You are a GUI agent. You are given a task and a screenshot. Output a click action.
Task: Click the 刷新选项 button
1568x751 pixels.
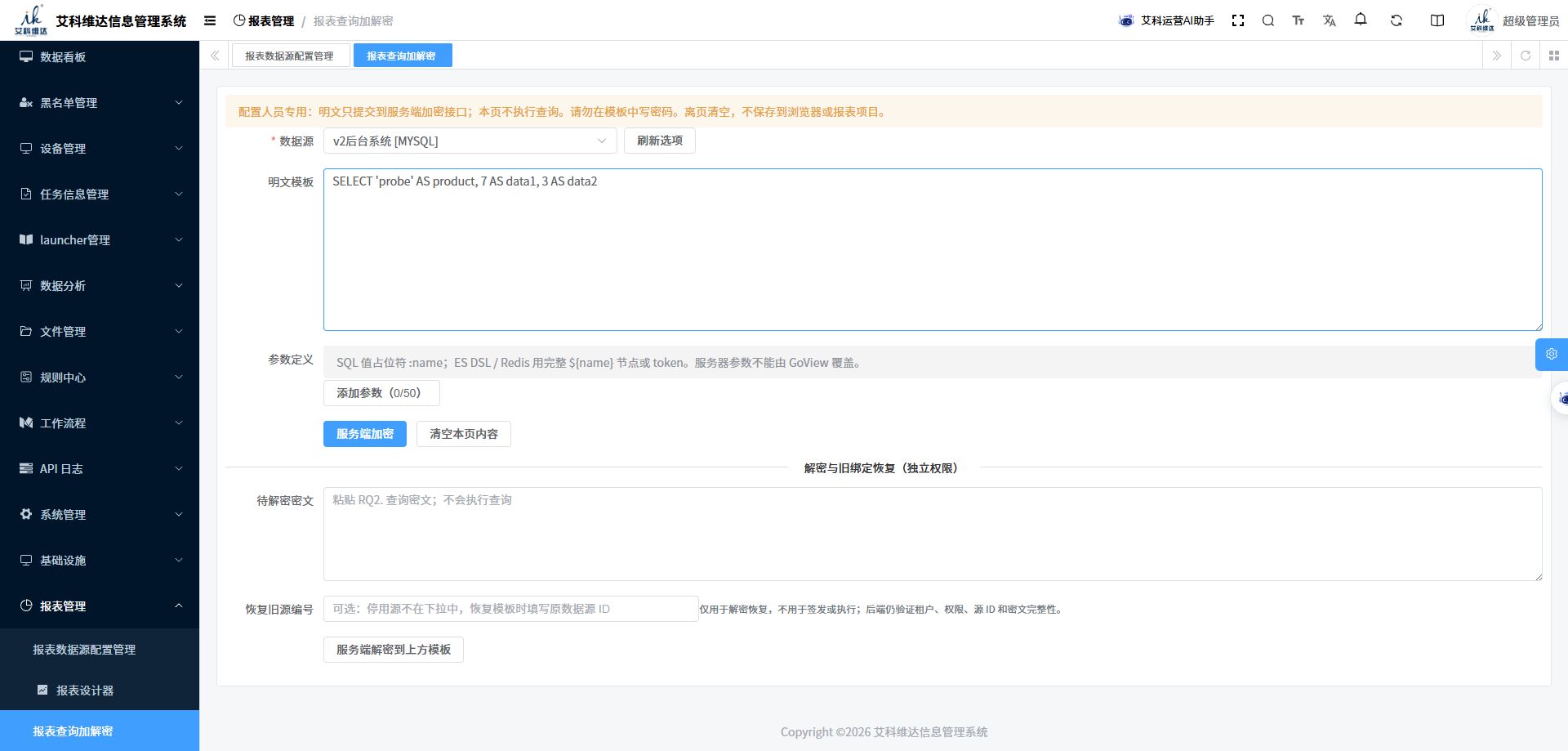pos(660,141)
